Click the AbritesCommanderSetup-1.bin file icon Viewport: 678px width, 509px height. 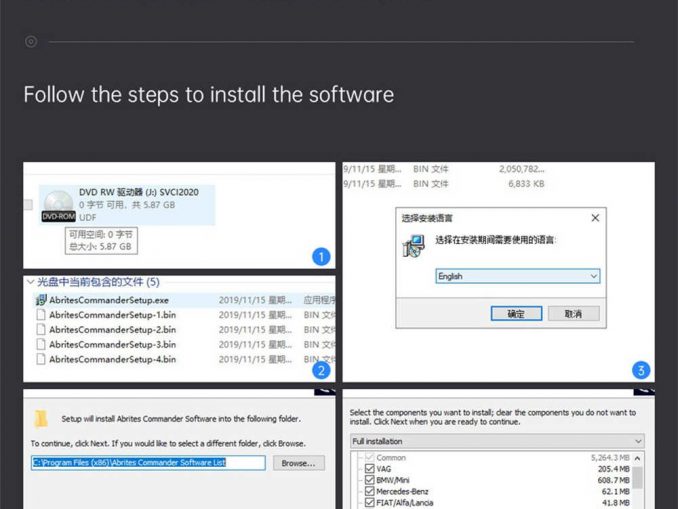click(41, 315)
